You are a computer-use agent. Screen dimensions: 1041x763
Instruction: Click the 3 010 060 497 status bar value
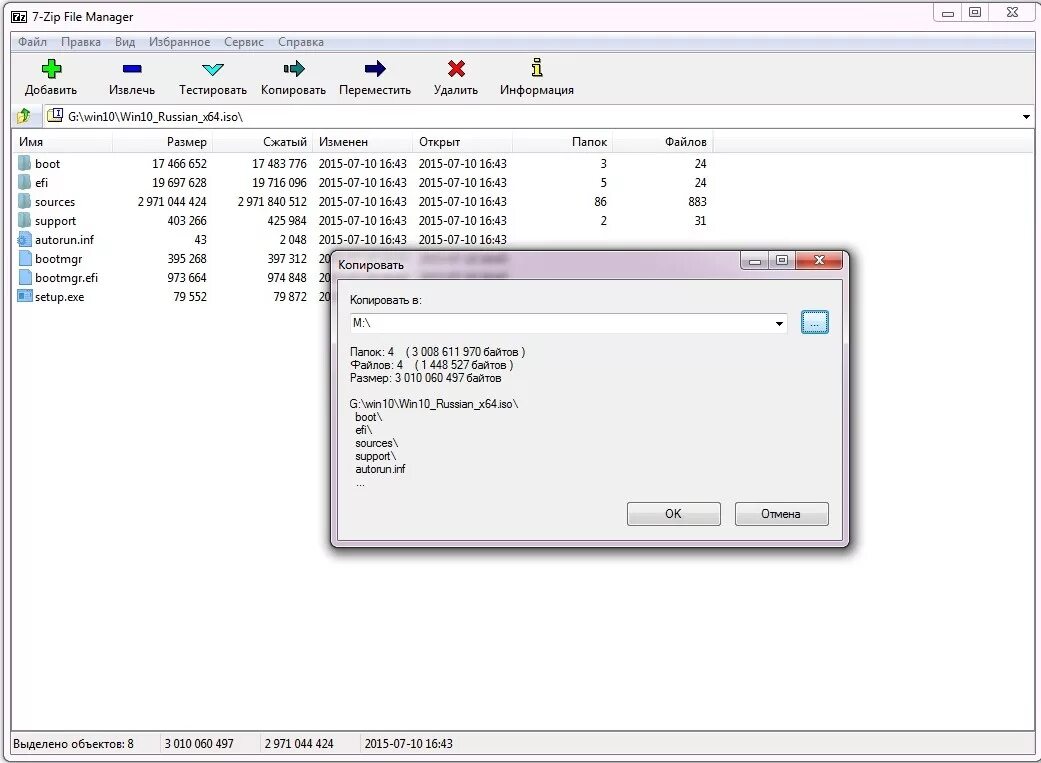(x=199, y=744)
